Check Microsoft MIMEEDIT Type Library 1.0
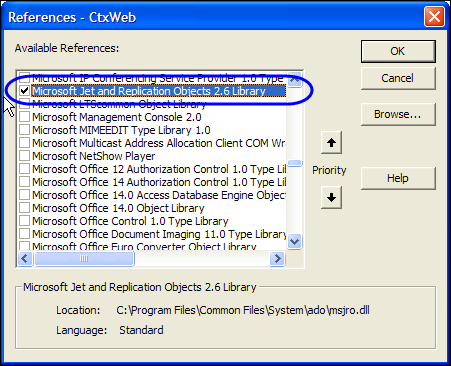 coord(24,130)
